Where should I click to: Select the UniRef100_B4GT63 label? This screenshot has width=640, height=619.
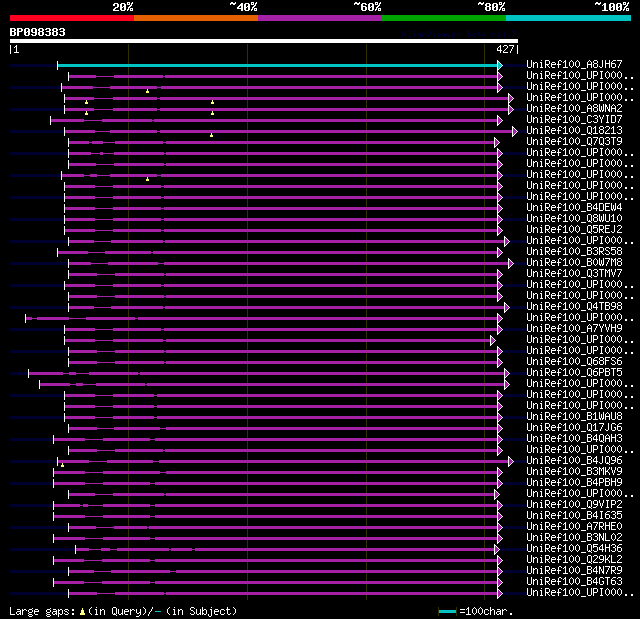(x=574, y=582)
